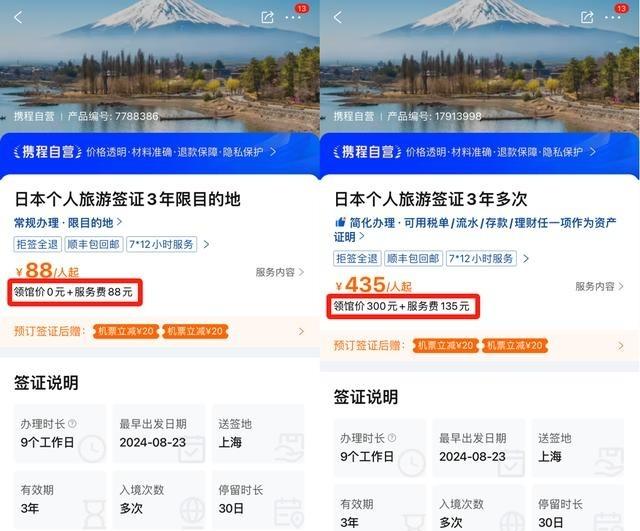
Task: Expand coupon row arrow on right page
Action: click(x=620, y=346)
